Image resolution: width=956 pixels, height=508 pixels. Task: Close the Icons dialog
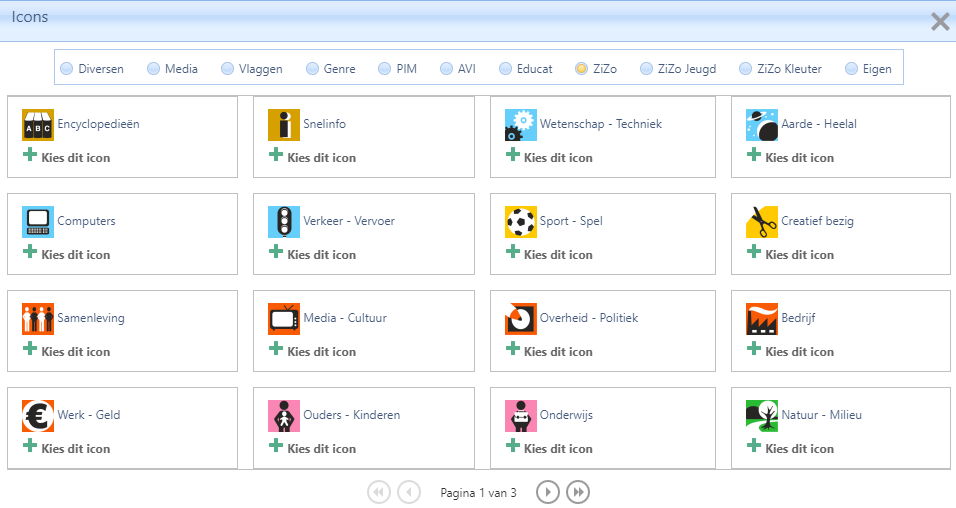coord(940,22)
